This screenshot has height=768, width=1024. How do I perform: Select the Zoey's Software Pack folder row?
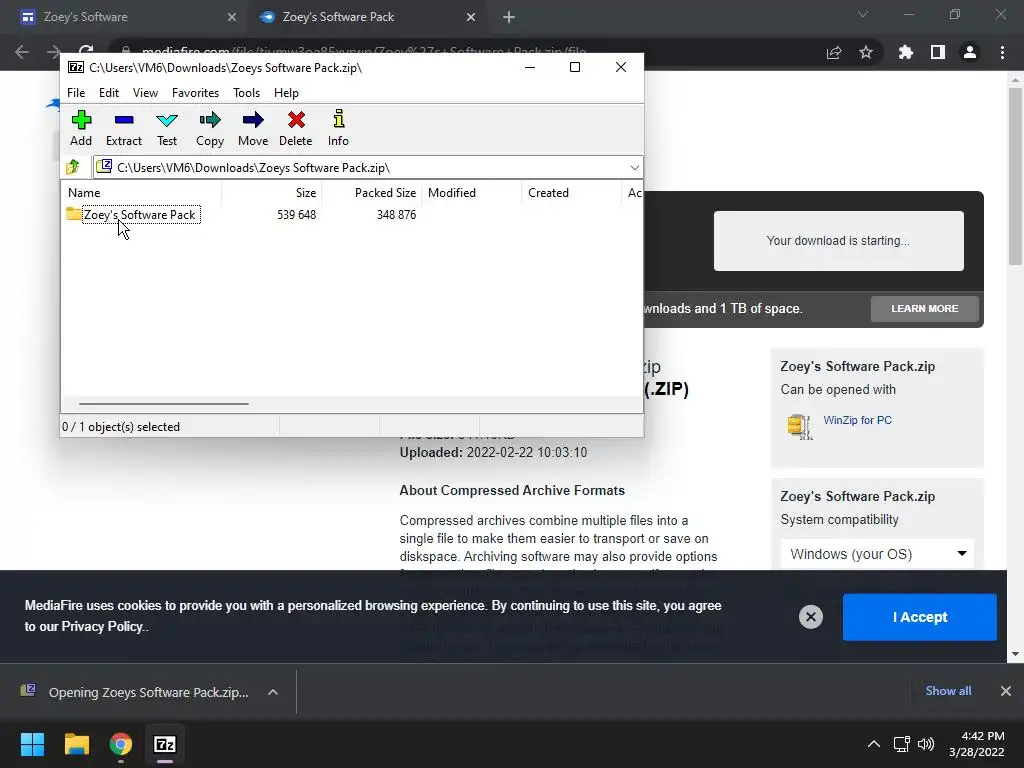point(140,214)
